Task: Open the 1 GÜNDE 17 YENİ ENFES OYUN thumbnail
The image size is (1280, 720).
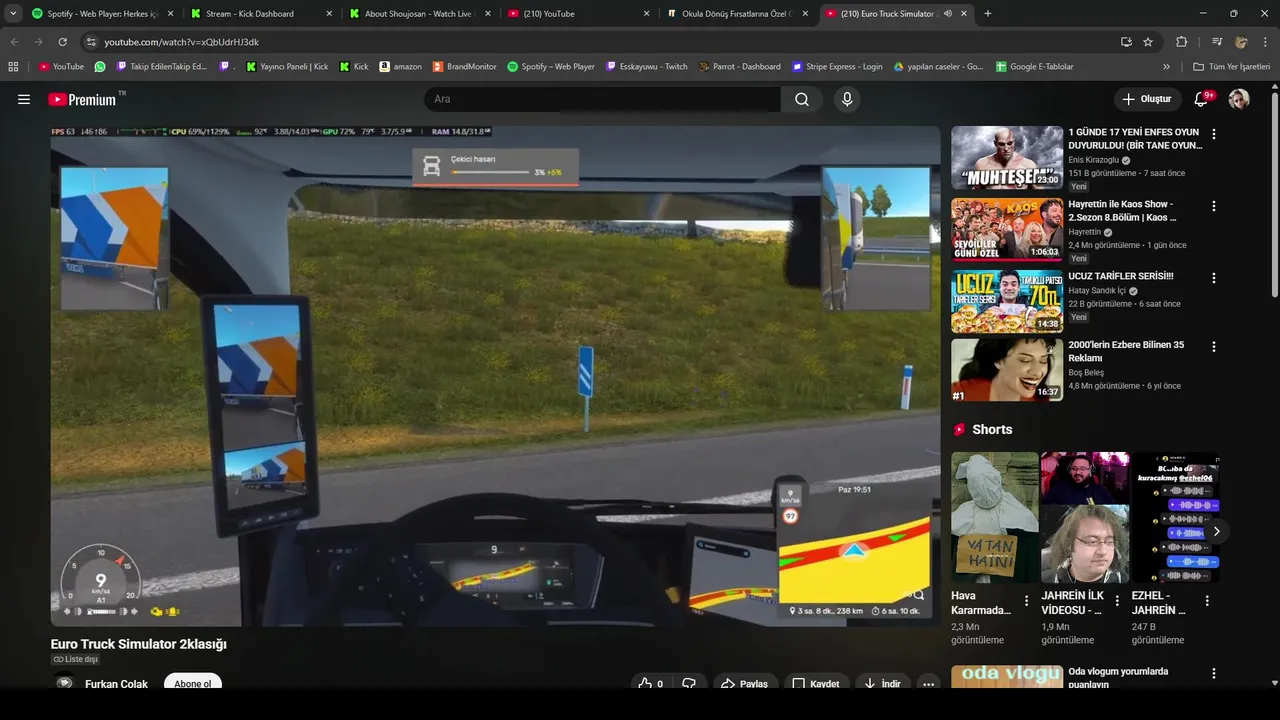Action: [x=1007, y=157]
